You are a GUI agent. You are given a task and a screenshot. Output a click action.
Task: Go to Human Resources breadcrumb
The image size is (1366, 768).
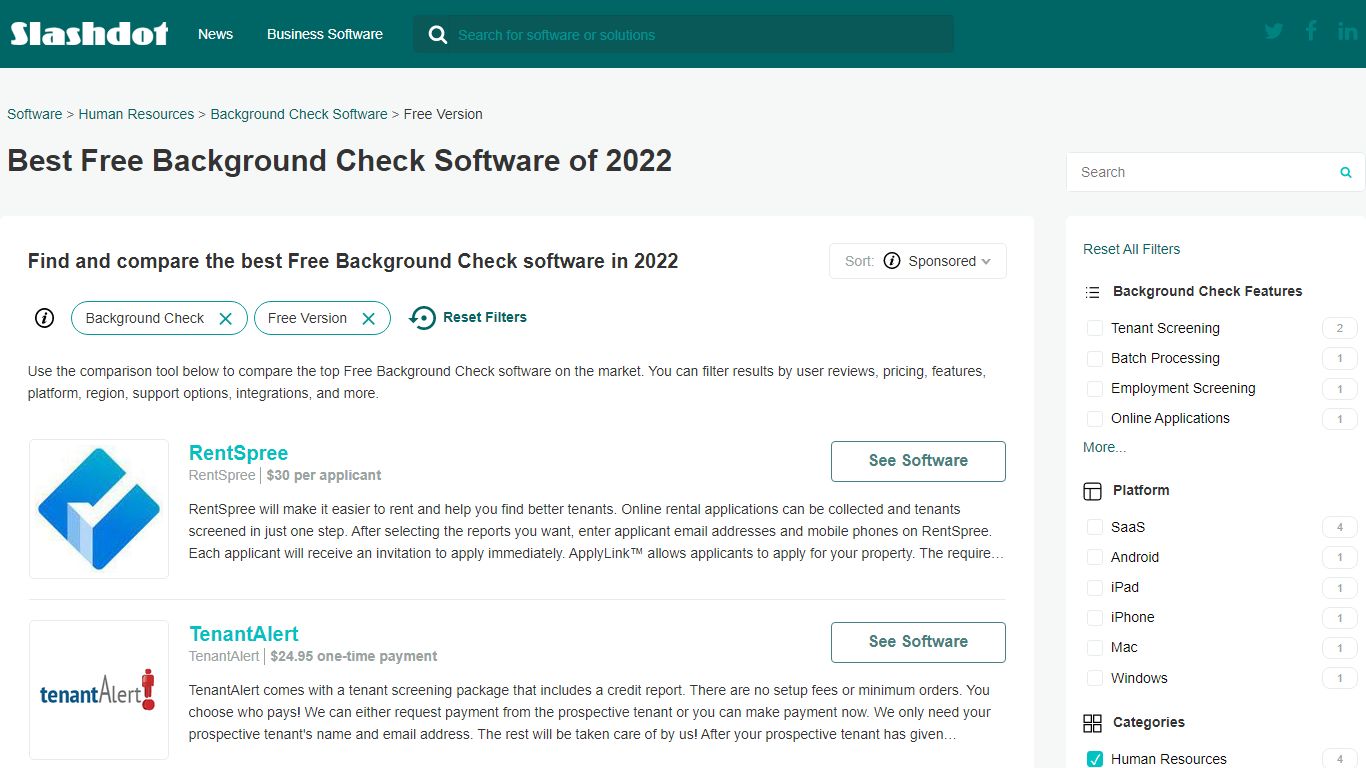(136, 114)
